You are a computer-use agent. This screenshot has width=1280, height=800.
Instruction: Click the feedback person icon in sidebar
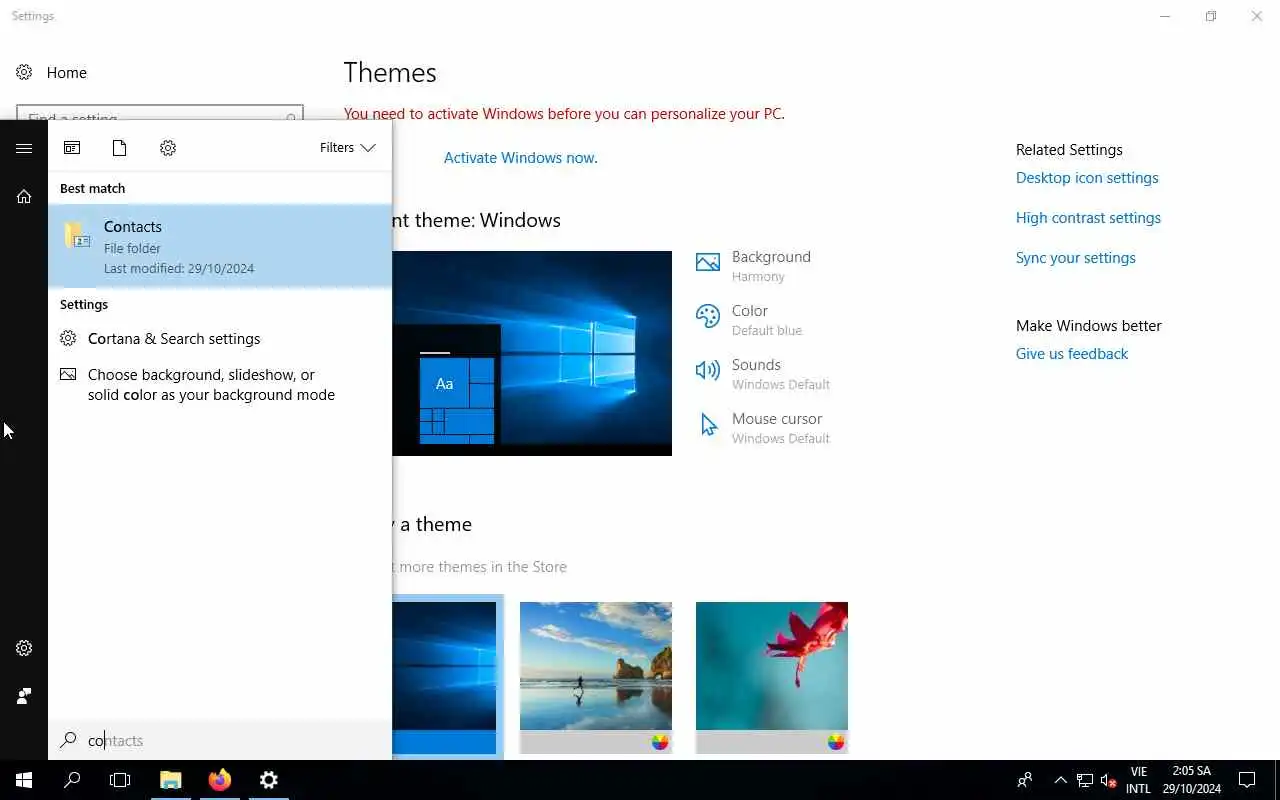pos(24,696)
